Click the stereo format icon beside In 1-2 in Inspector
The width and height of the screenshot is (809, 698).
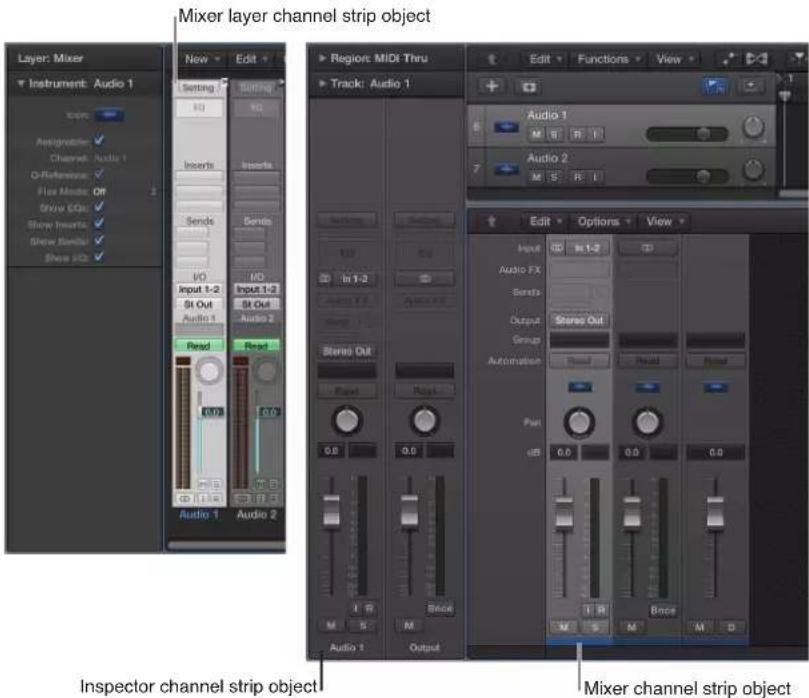click(x=325, y=279)
